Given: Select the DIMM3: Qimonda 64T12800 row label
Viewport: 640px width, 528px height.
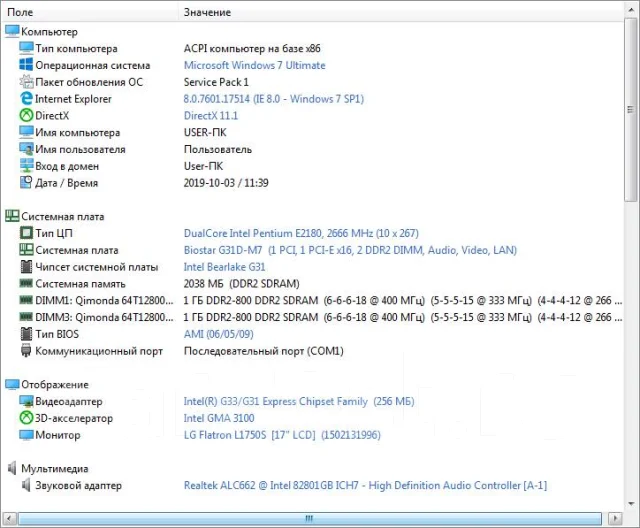Looking at the screenshot, I should [x=104, y=317].
